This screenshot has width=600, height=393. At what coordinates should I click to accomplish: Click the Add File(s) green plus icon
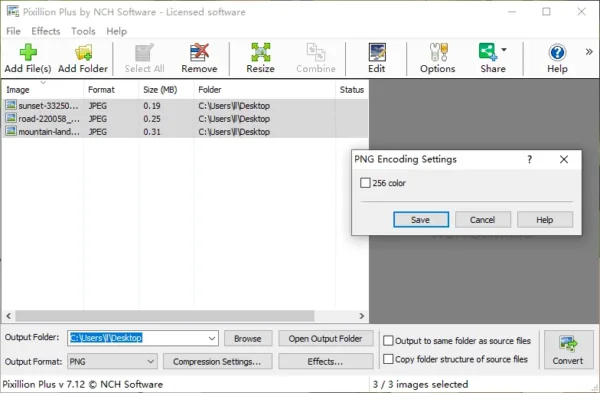tap(28, 52)
